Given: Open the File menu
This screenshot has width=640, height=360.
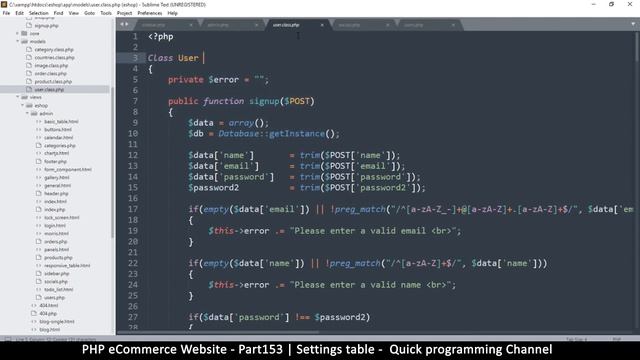Looking at the screenshot, I should pos(6,13).
